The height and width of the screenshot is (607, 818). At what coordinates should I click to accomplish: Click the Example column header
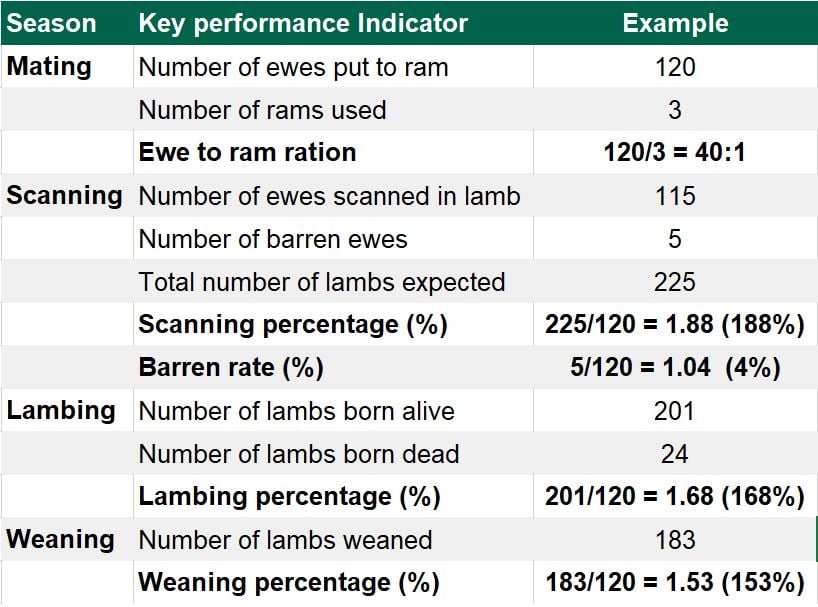tap(675, 23)
